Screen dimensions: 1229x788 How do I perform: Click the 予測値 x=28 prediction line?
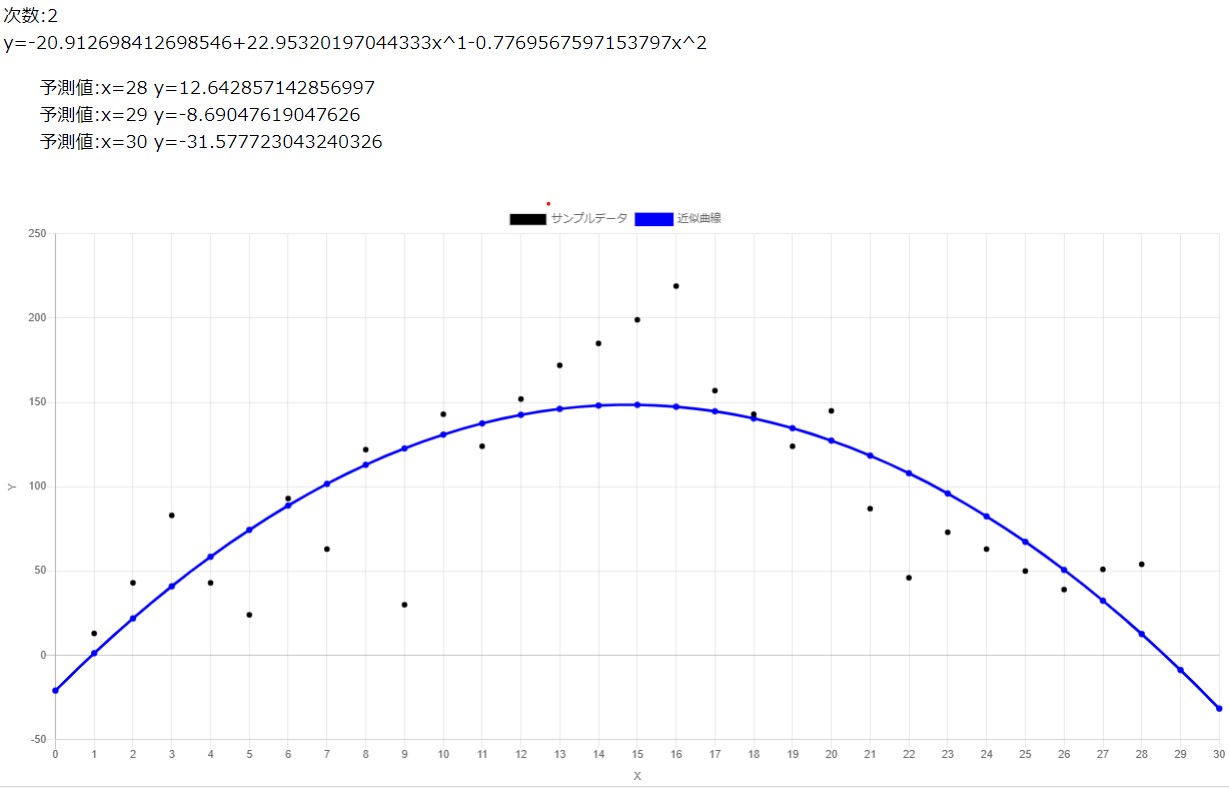[207, 88]
